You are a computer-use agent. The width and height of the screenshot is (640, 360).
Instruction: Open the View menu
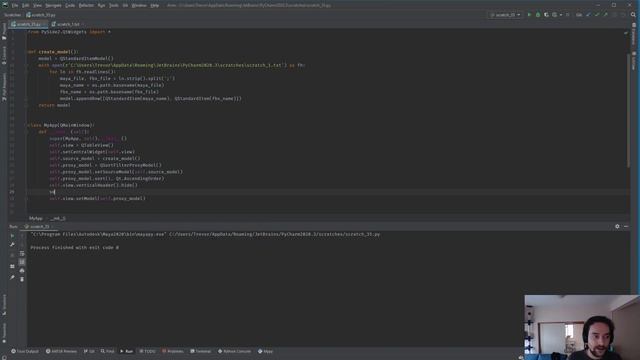pyautogui.click(x=37, y=5)
